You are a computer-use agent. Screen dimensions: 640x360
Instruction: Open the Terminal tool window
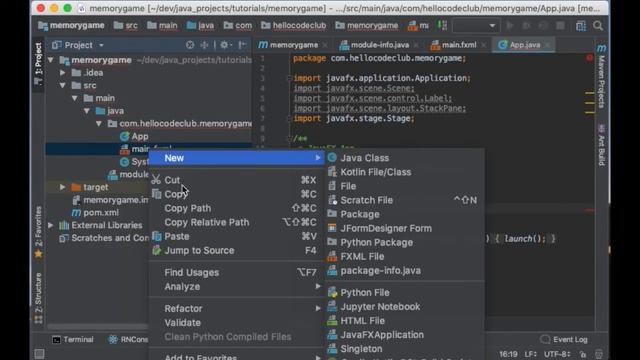click(73, 340)
